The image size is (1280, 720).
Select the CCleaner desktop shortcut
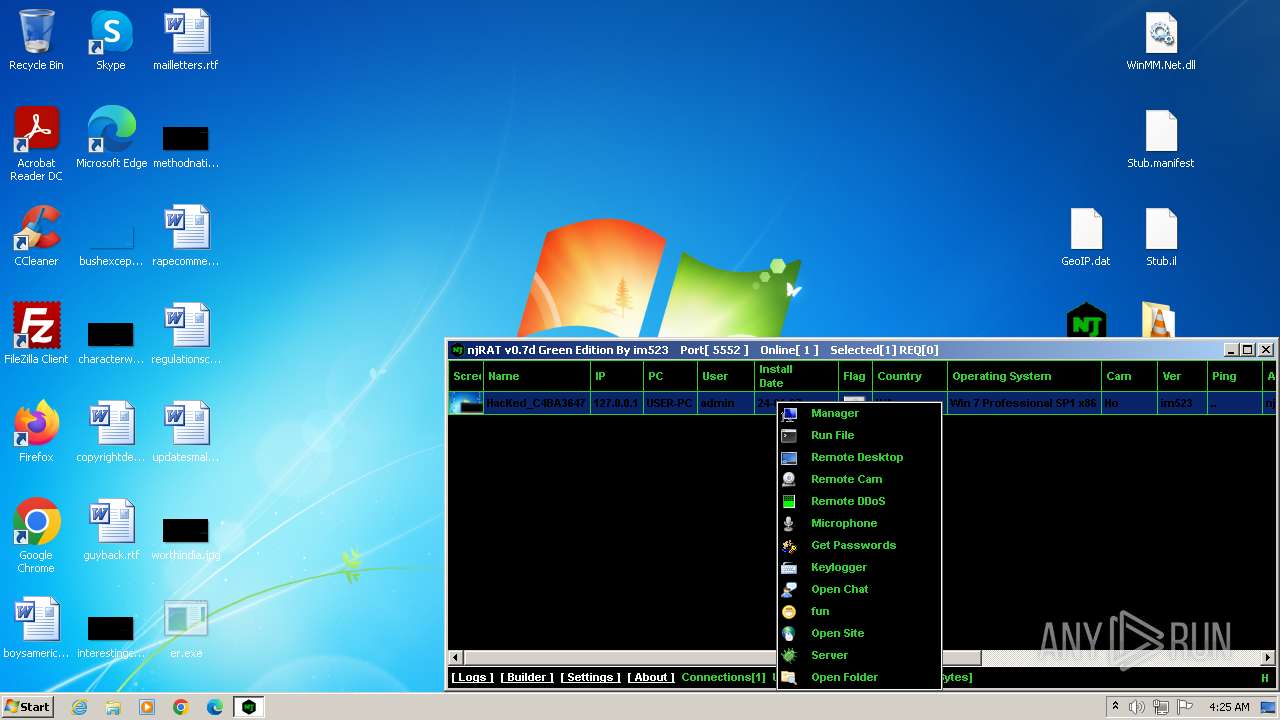(x=36, y=237)
